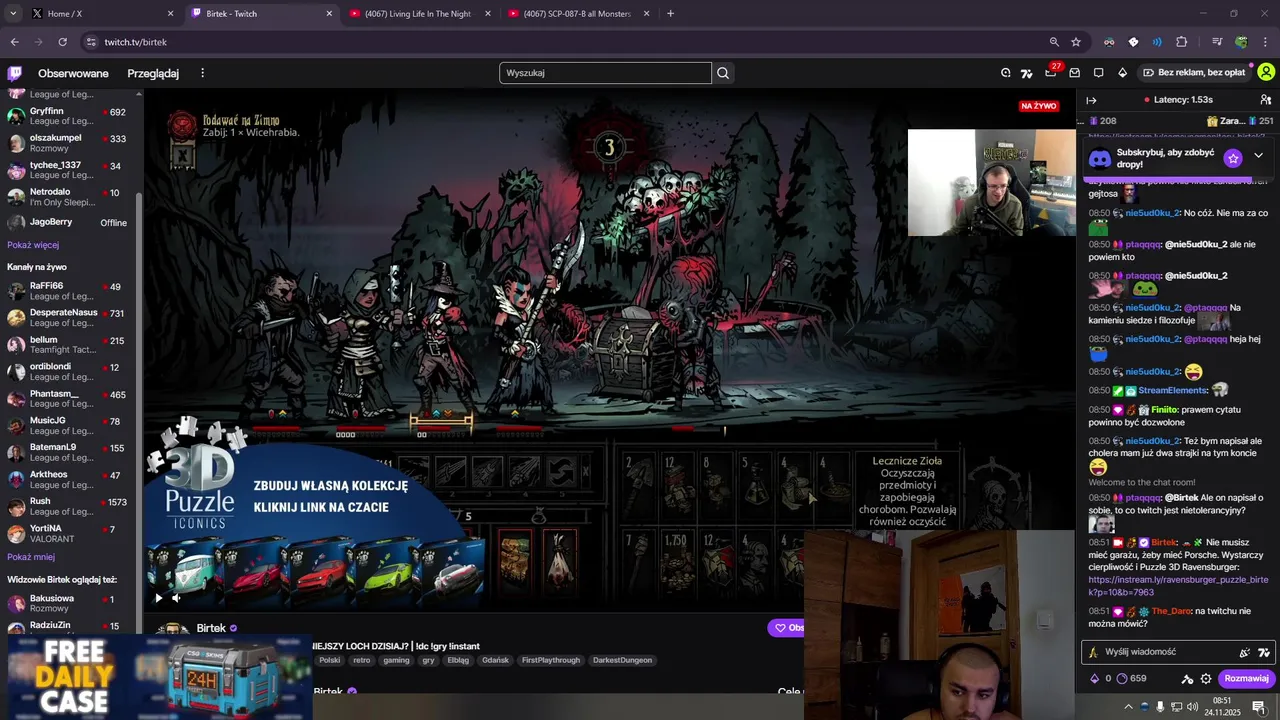Image resolution: width=1280 pixels, height=720 pixels.
Task: Open the notifications icon with 27 badge
Action: pos(1051,72)
